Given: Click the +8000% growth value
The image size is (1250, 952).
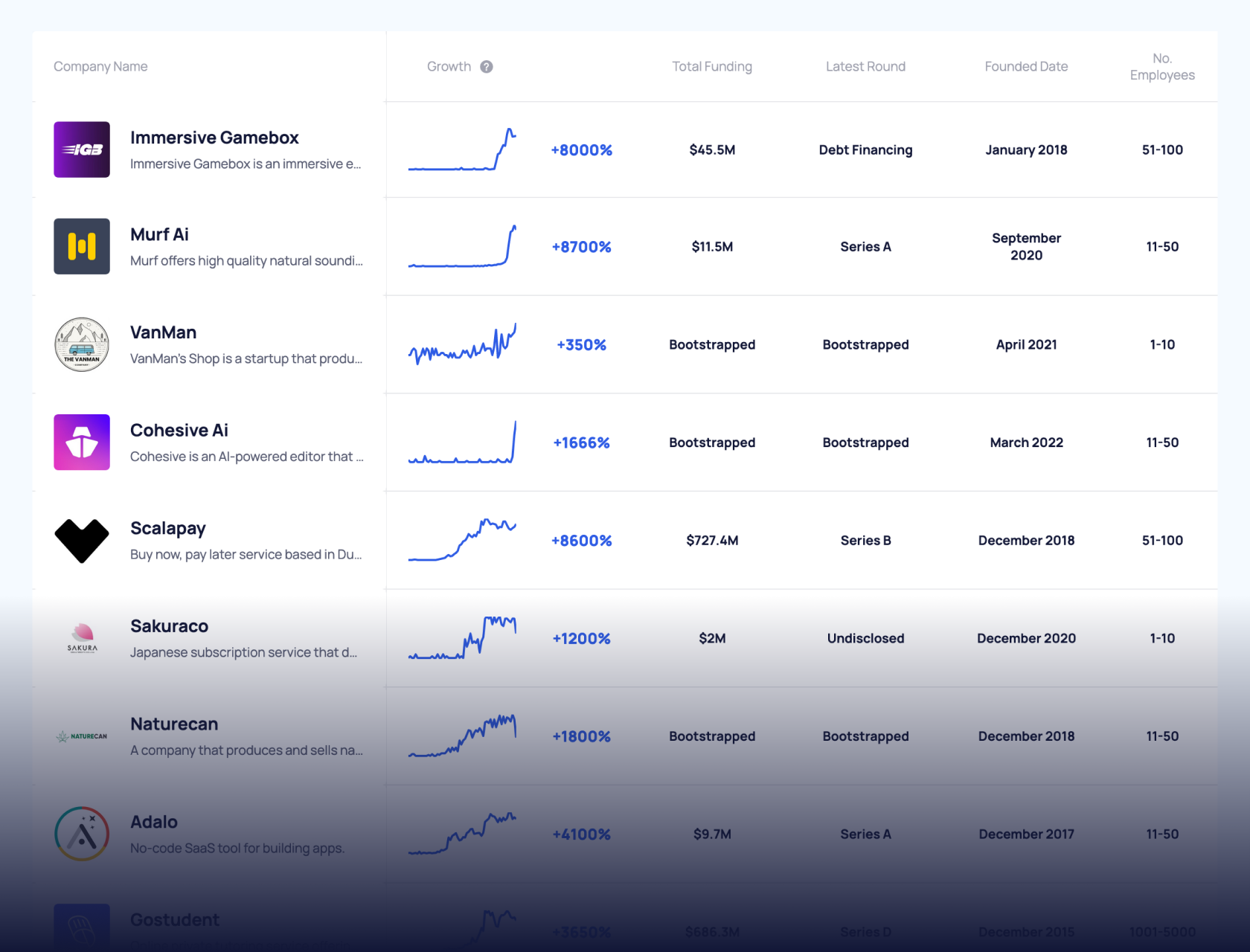Looking at the screenshot, I should point(582,150).
